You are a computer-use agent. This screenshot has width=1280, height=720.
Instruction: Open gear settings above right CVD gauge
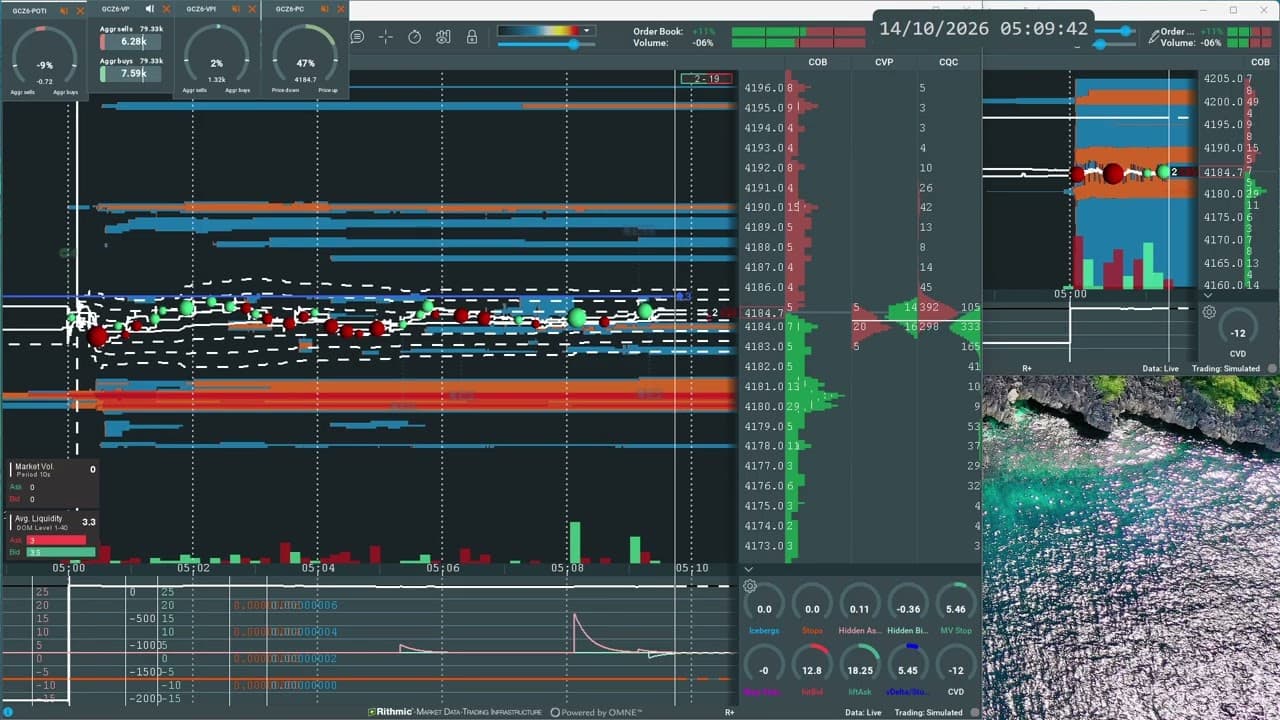pyautogui.click(x=1209, y=312)
